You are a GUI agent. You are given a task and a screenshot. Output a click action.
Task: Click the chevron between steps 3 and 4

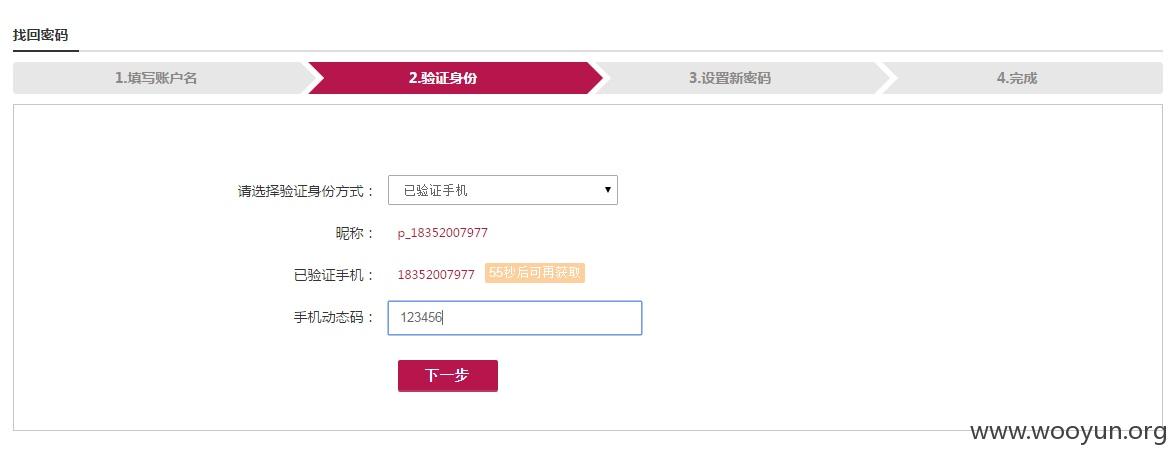[885, 78]
